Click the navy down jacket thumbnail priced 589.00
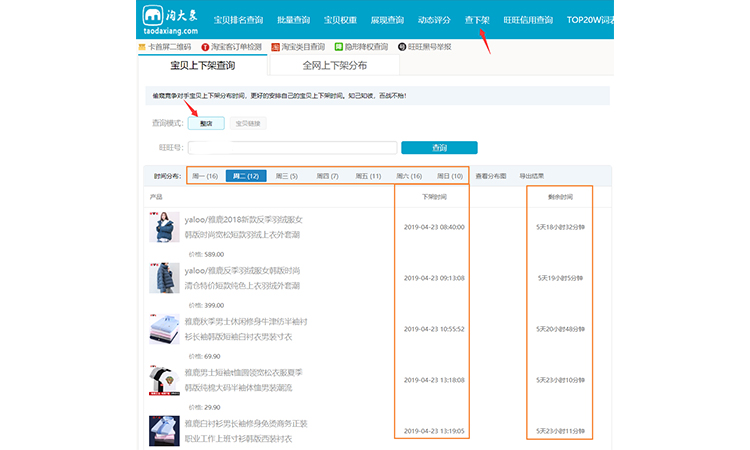 coord(164,227)
